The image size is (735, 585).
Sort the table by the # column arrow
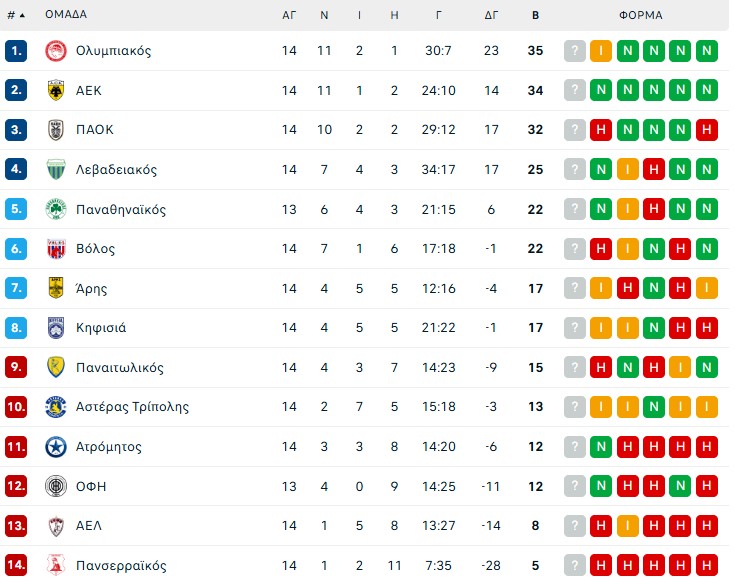tap(22, 16)
